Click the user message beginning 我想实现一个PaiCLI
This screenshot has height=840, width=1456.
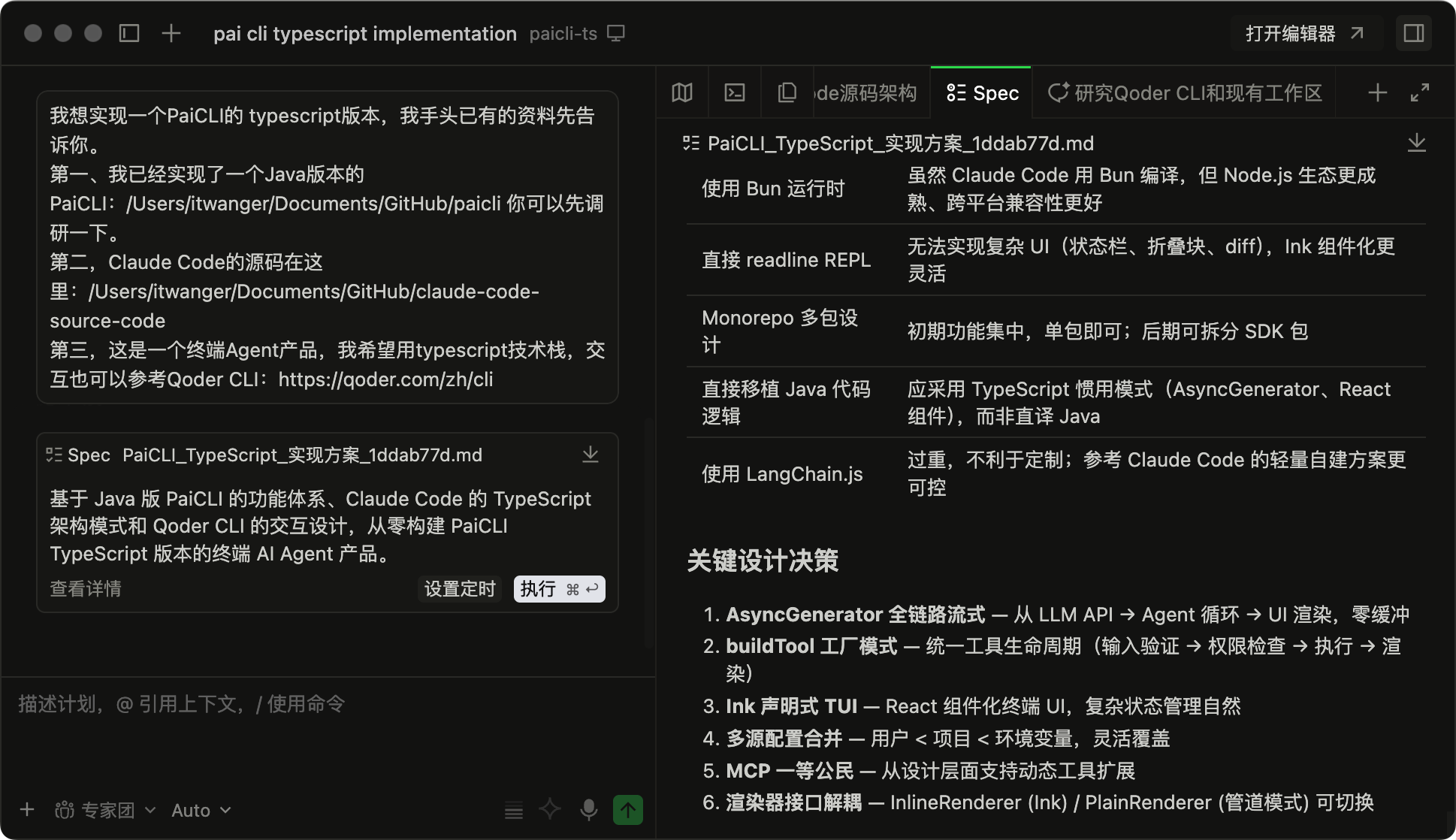click(x=328, y=247)
